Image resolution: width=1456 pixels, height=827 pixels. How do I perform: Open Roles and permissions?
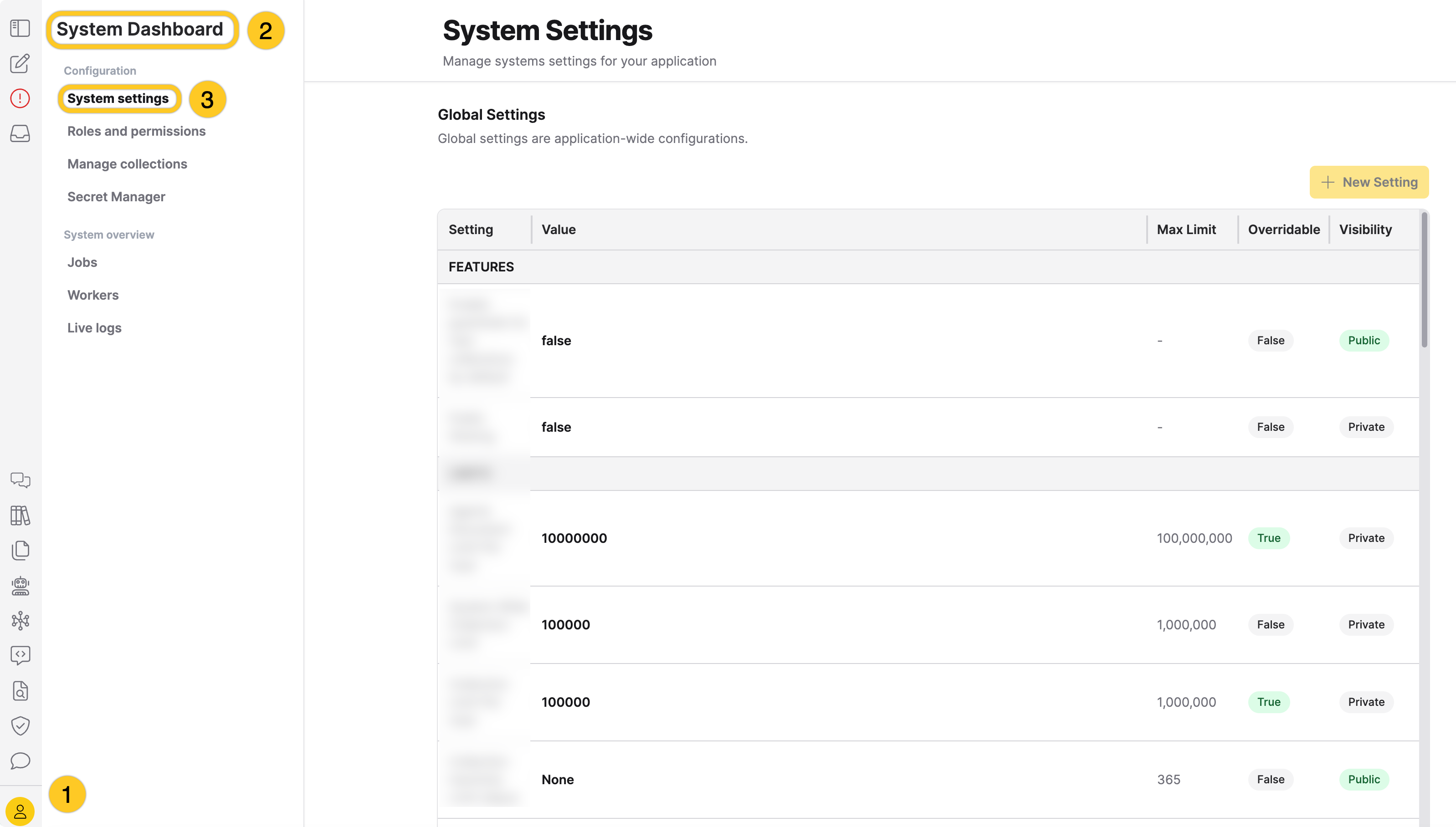(x=136, y=131)
